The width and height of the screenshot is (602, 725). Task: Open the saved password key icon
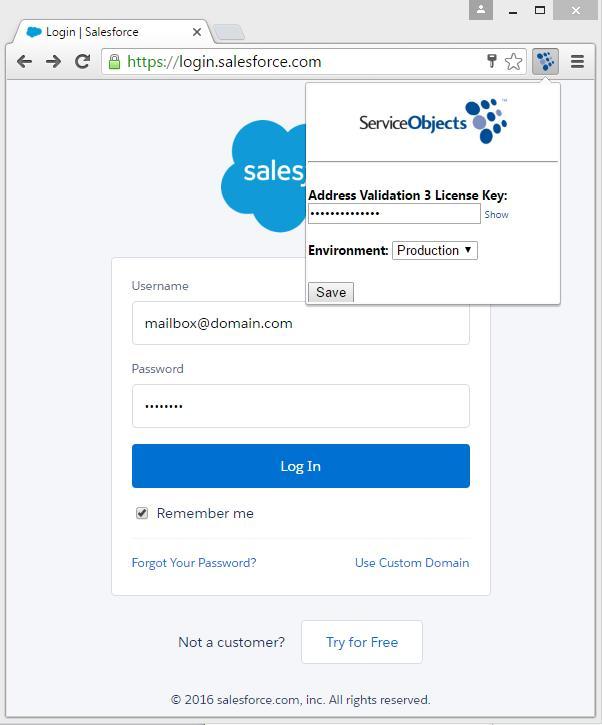point(492,61)
